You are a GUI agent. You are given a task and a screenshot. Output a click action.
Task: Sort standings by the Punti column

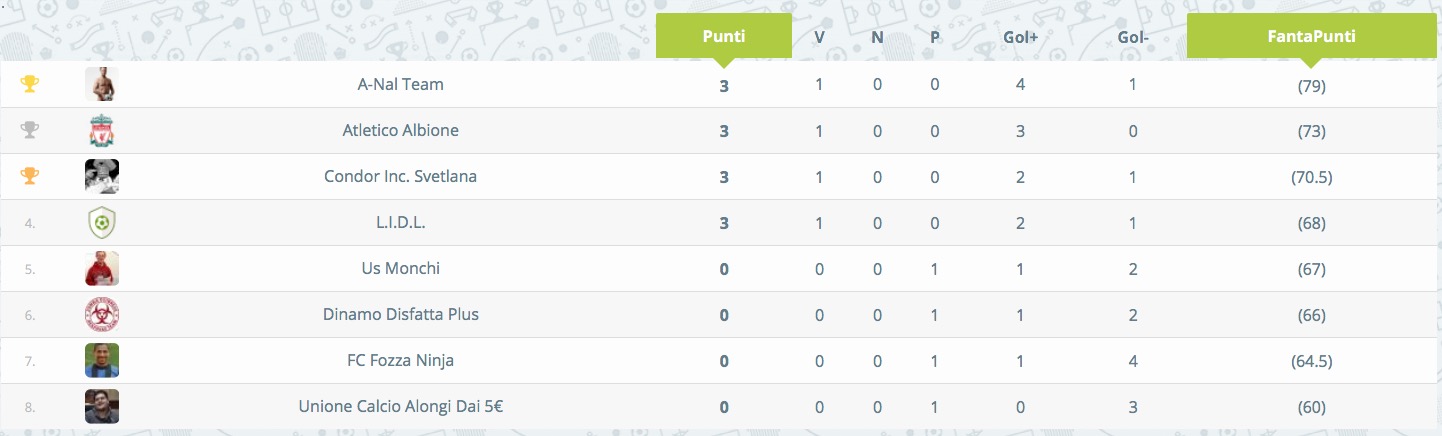[x=724, y=36]
